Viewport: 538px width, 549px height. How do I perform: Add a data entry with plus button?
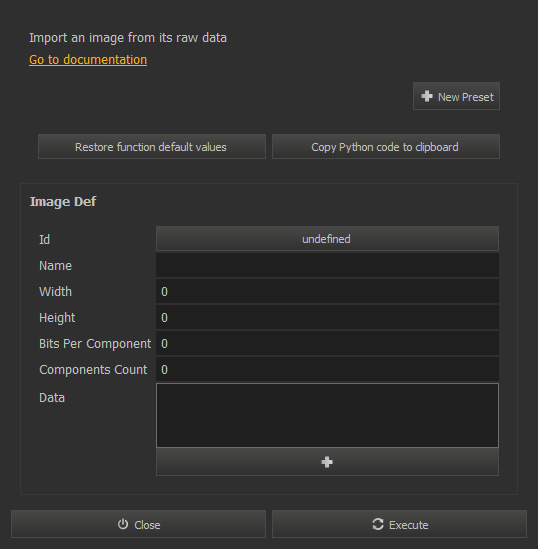tap(327, 462)
